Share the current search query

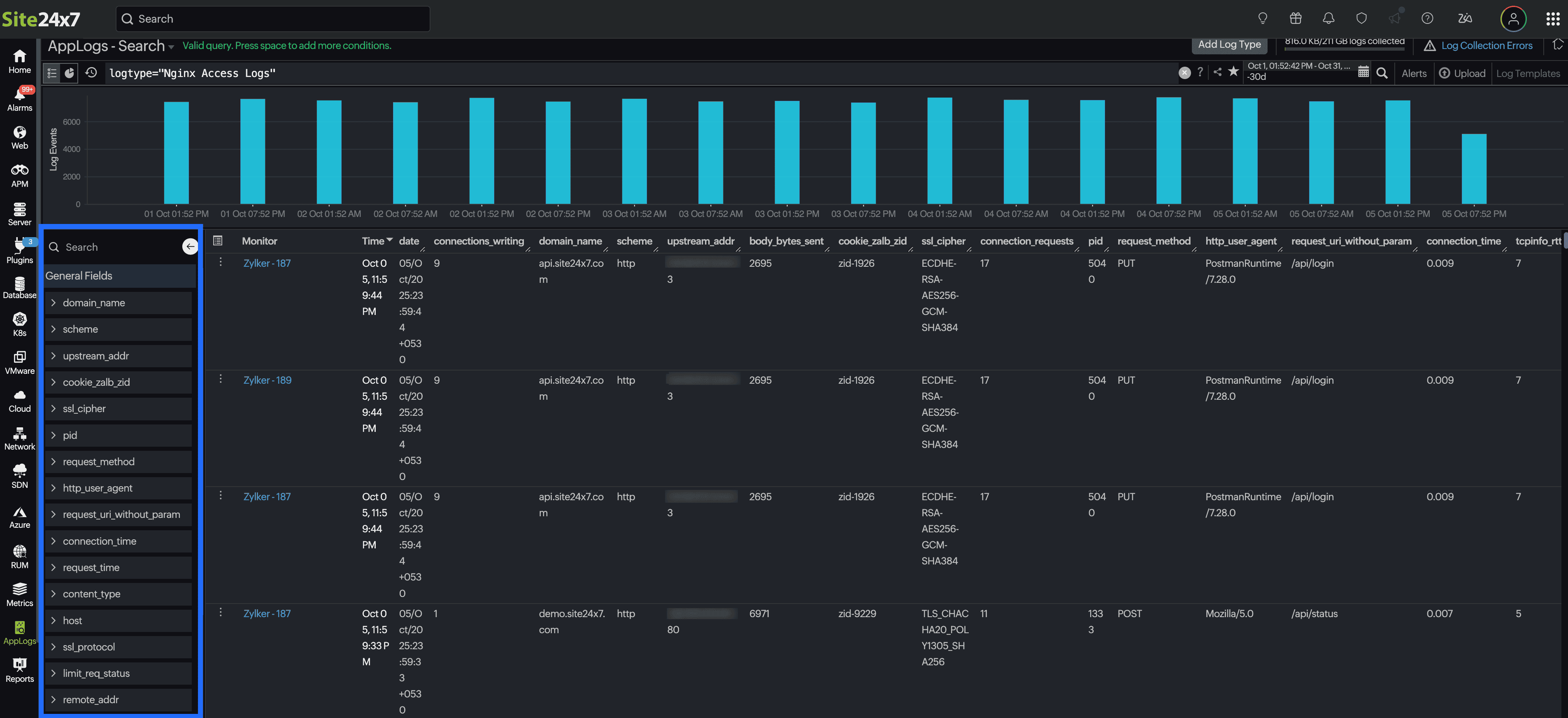coord(1217,72)
